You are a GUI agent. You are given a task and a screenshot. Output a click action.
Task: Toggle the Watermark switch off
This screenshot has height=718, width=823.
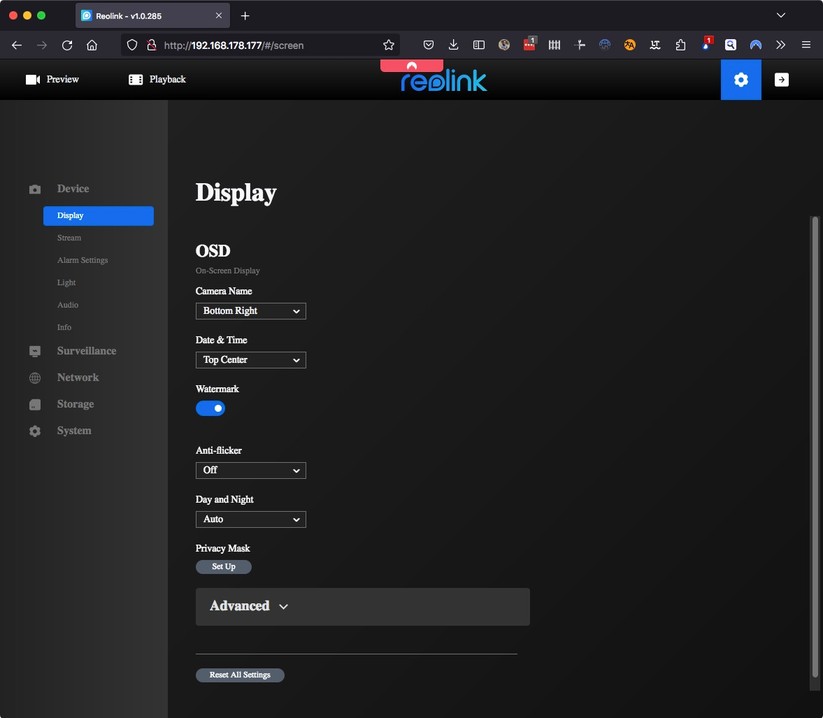click(210, 408)
